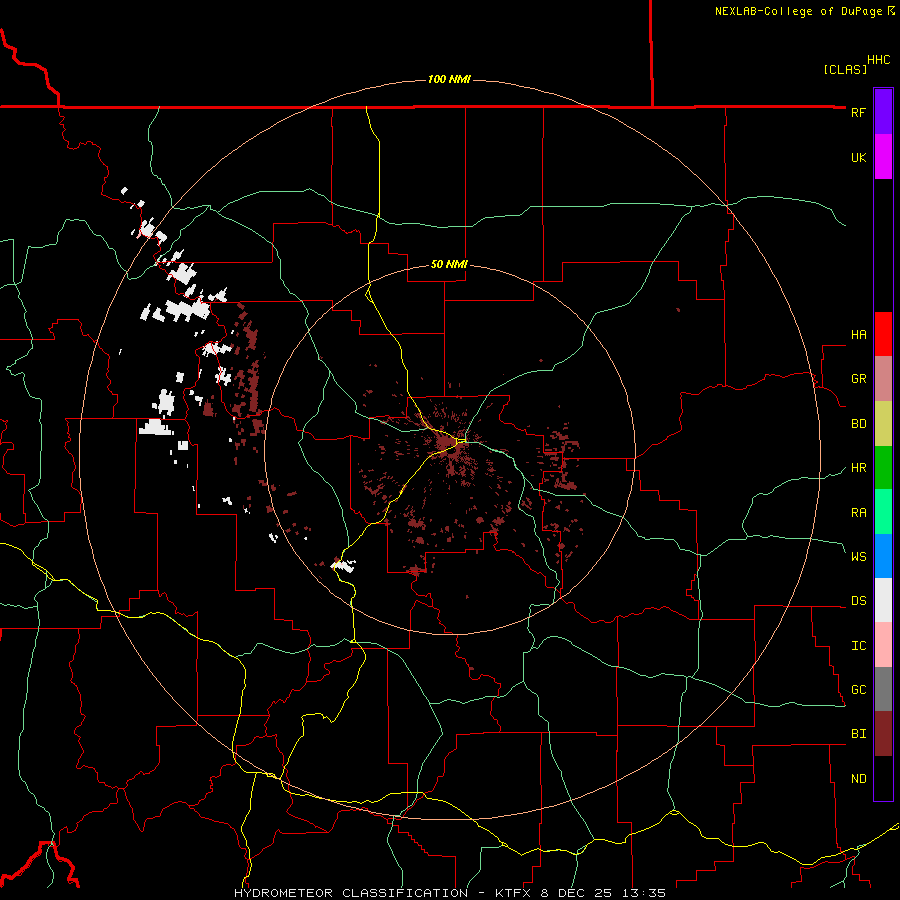Click the UK magenta legend swatch
Screen dimensions: 900x900
(883, 157)
